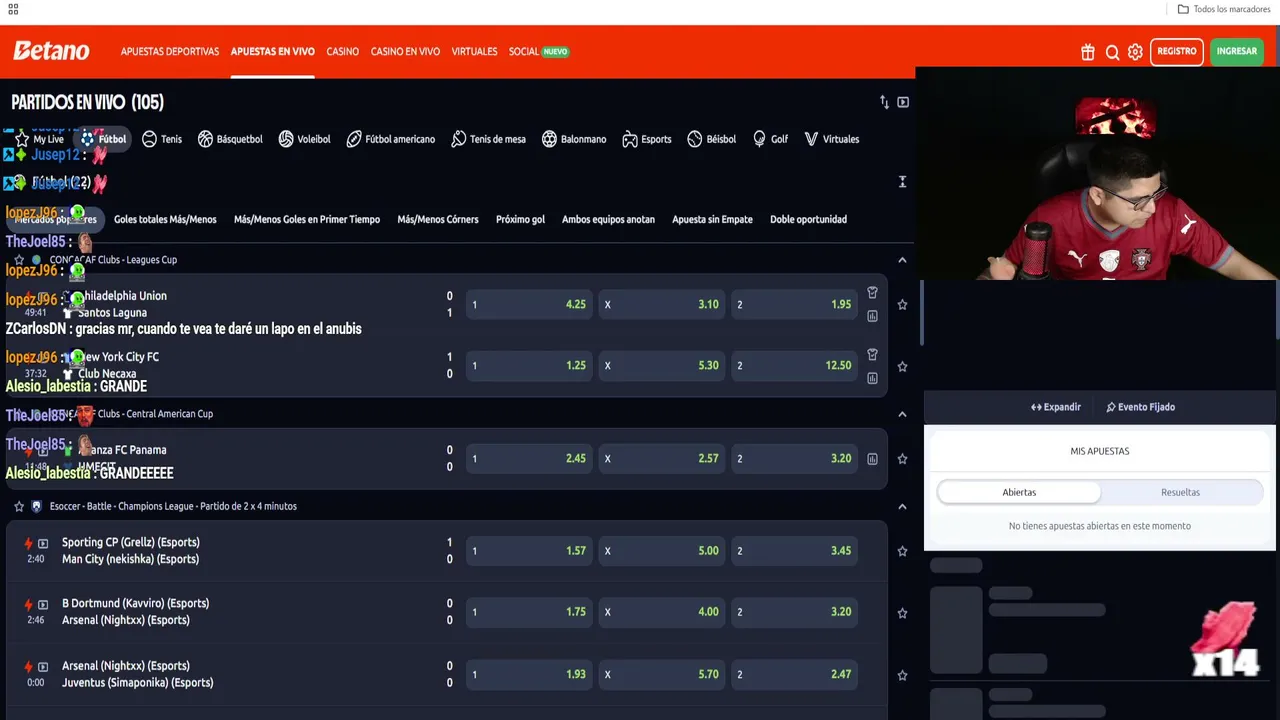Select the Fútbol americano sport filter
Viewport: 1280px width, 720px height.
(390, 139)
